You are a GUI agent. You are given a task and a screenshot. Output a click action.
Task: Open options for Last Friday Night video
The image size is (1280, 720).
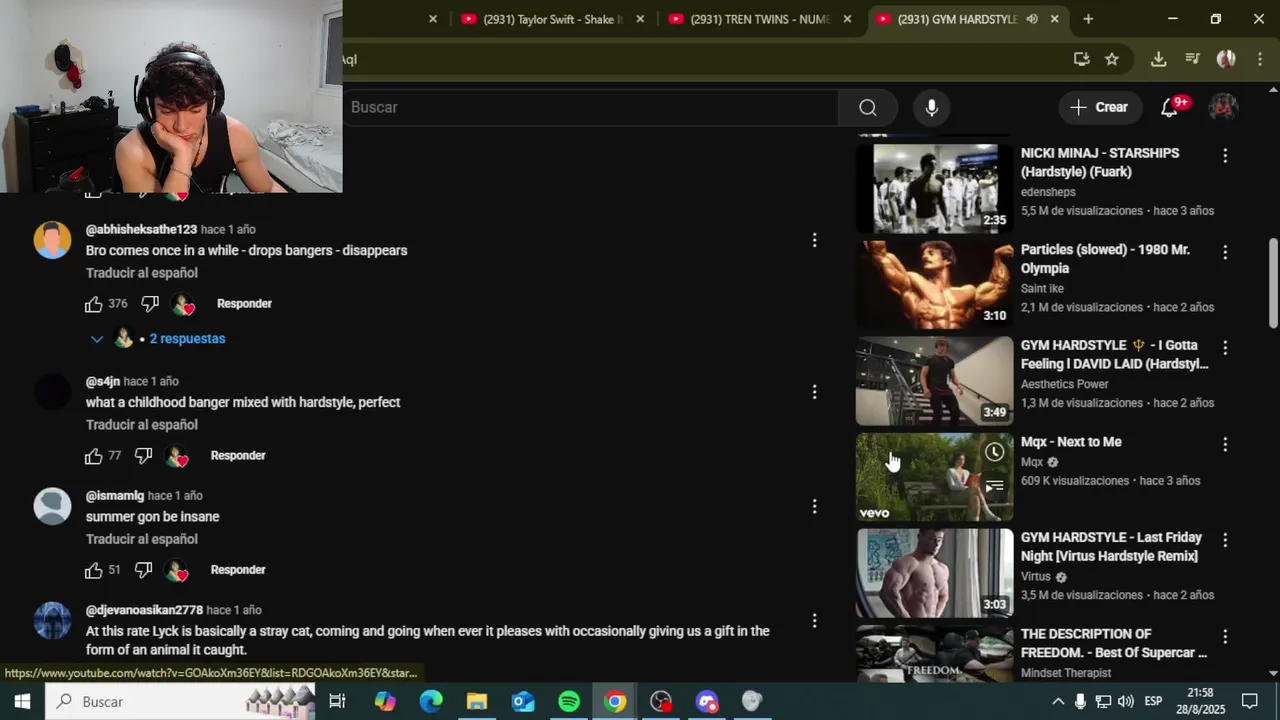coord(1225,540)
